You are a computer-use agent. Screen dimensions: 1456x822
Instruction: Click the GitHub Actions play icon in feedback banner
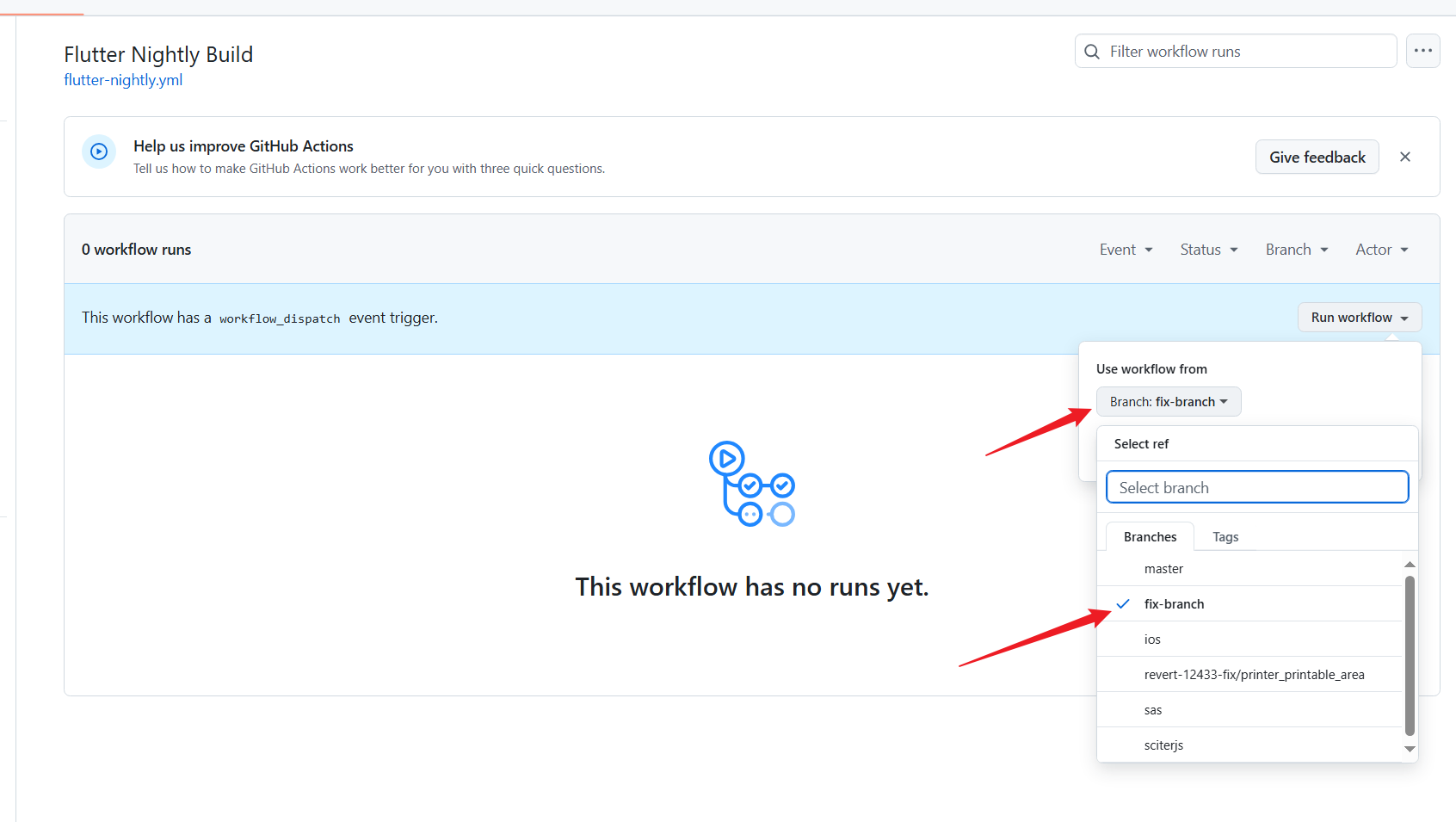tap(99, 151)
